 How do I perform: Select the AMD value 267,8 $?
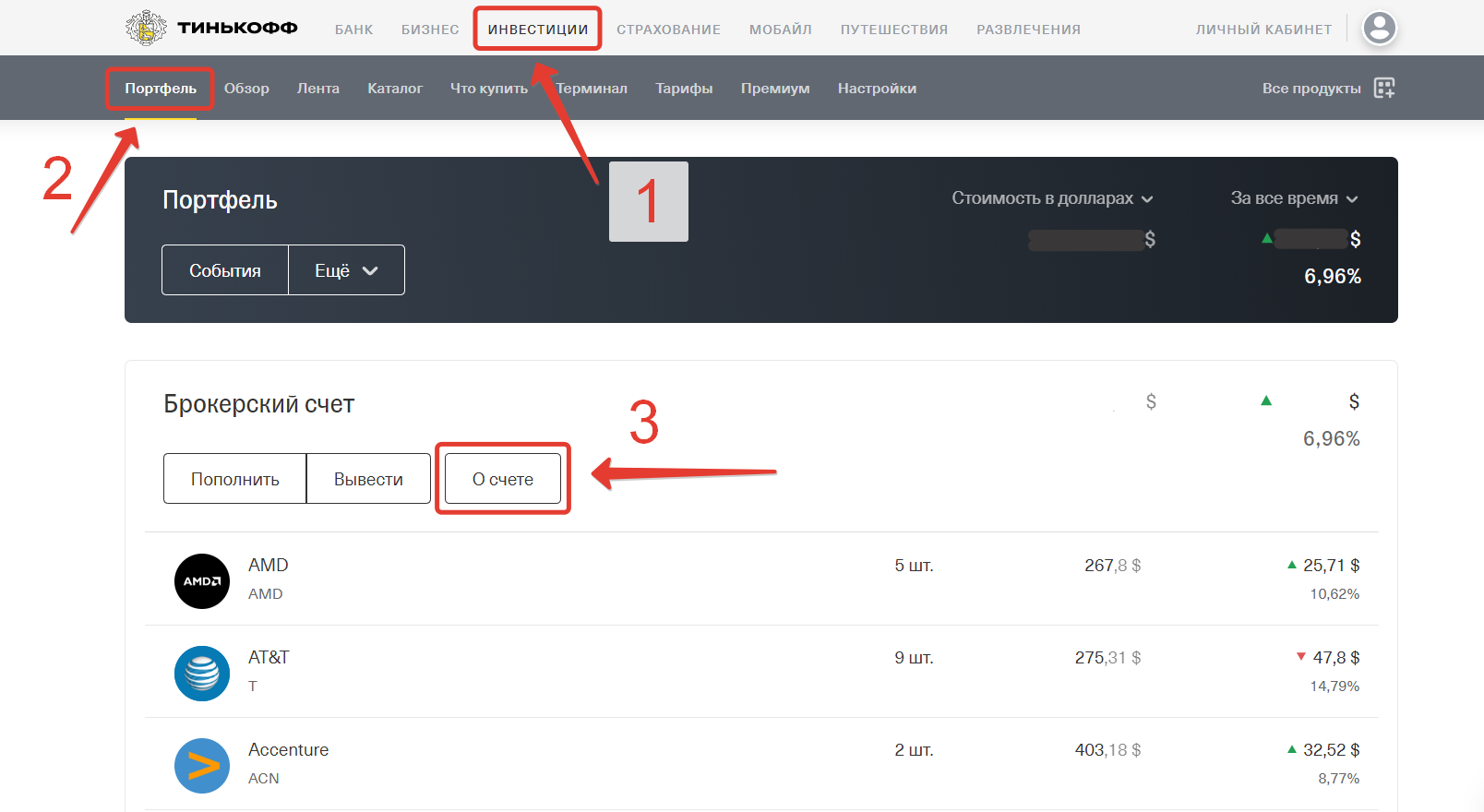1113,566
